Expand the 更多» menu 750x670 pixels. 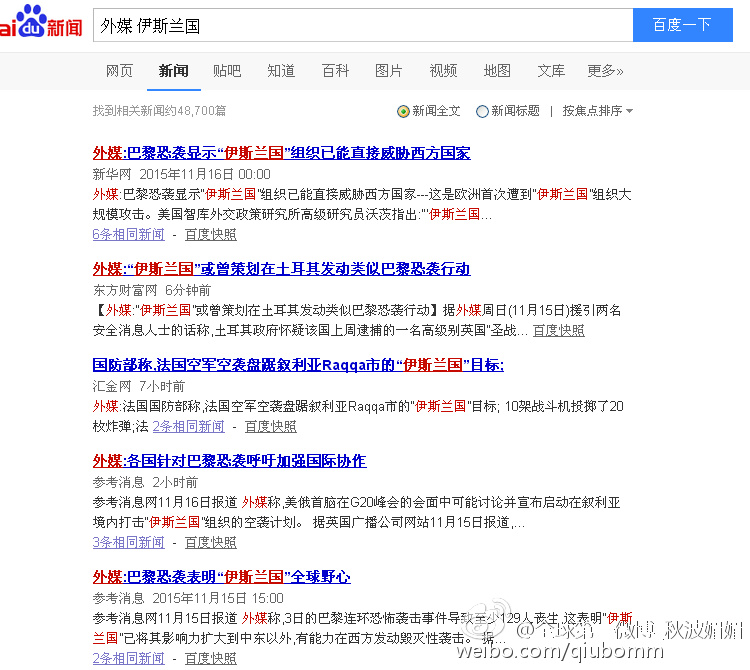point(606,71)
